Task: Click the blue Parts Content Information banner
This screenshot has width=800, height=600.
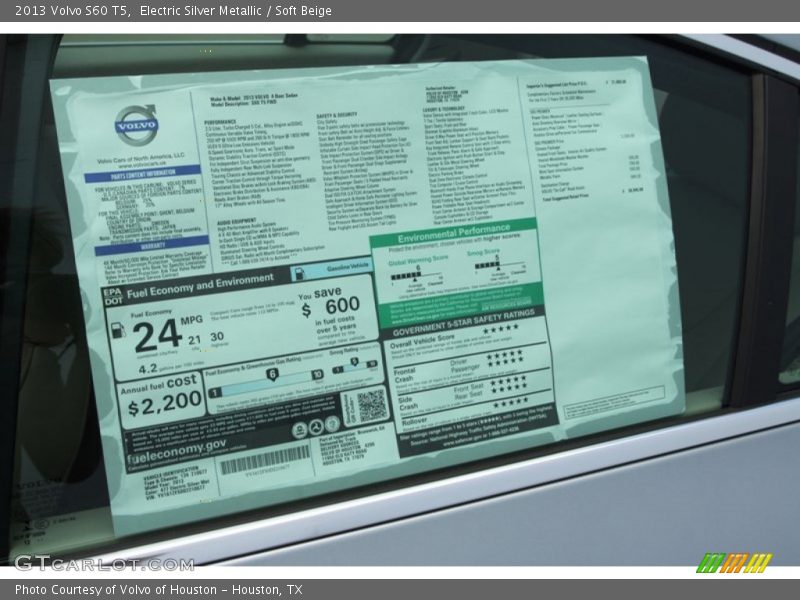Action: 142,173
